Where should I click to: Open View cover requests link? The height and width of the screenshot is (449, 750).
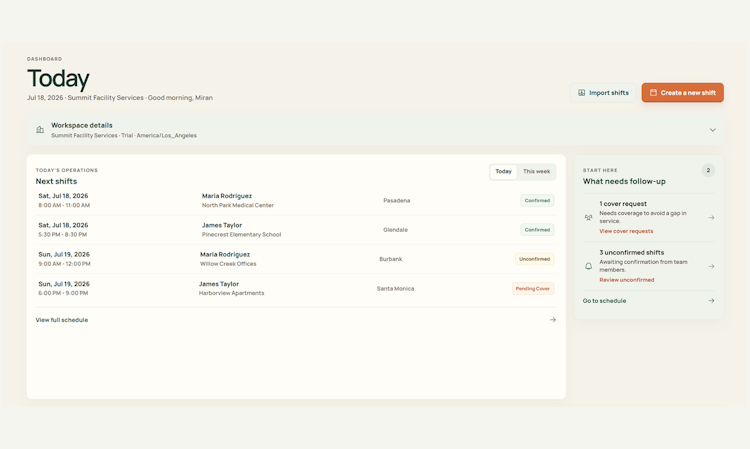(x=626, y=231)
